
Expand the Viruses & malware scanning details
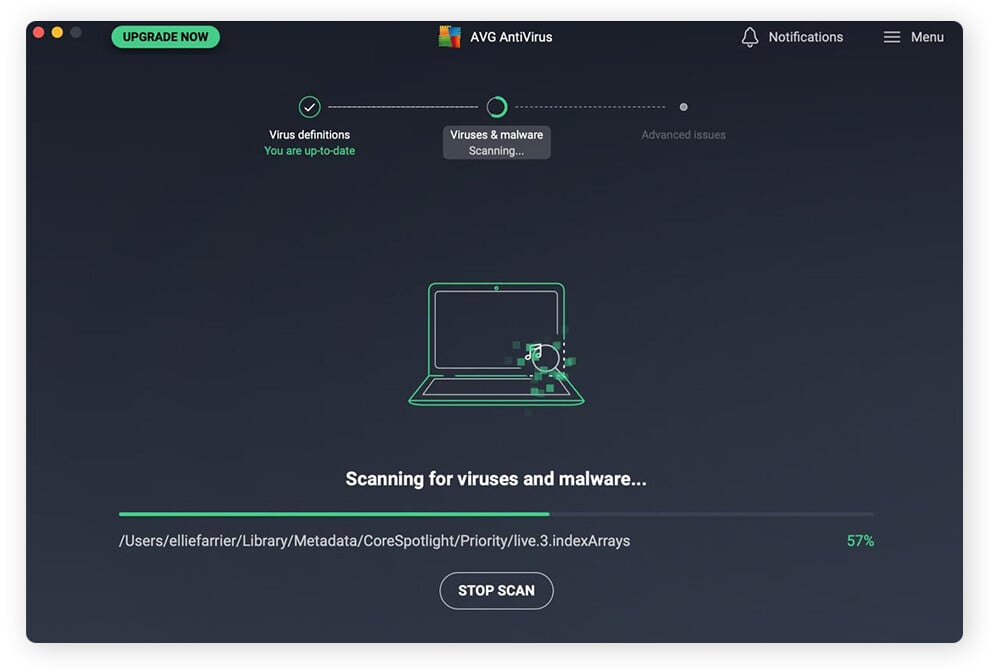click(x=496, y=142)
